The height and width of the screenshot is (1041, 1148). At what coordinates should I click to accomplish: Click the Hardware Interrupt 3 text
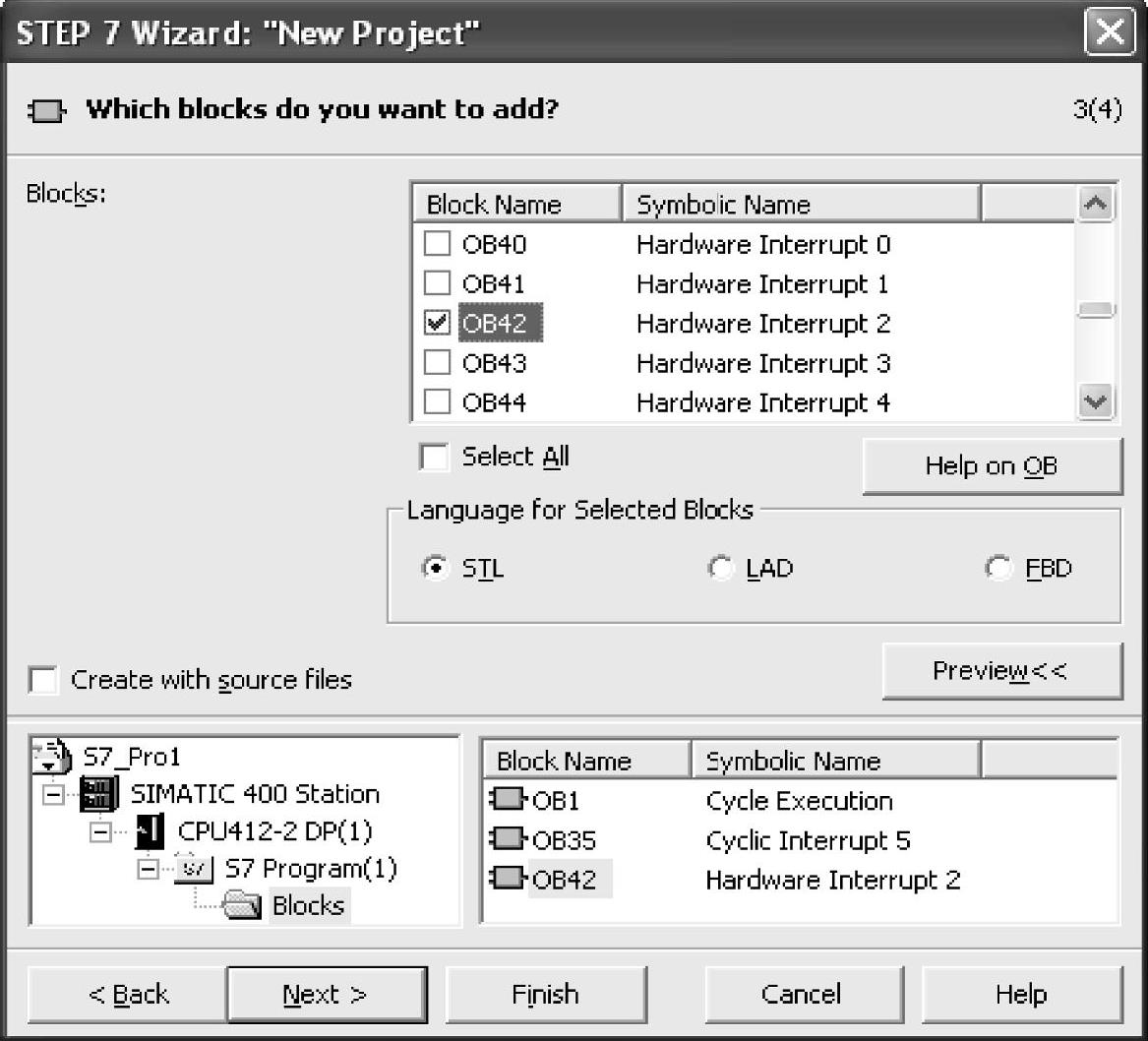[763, 363]
